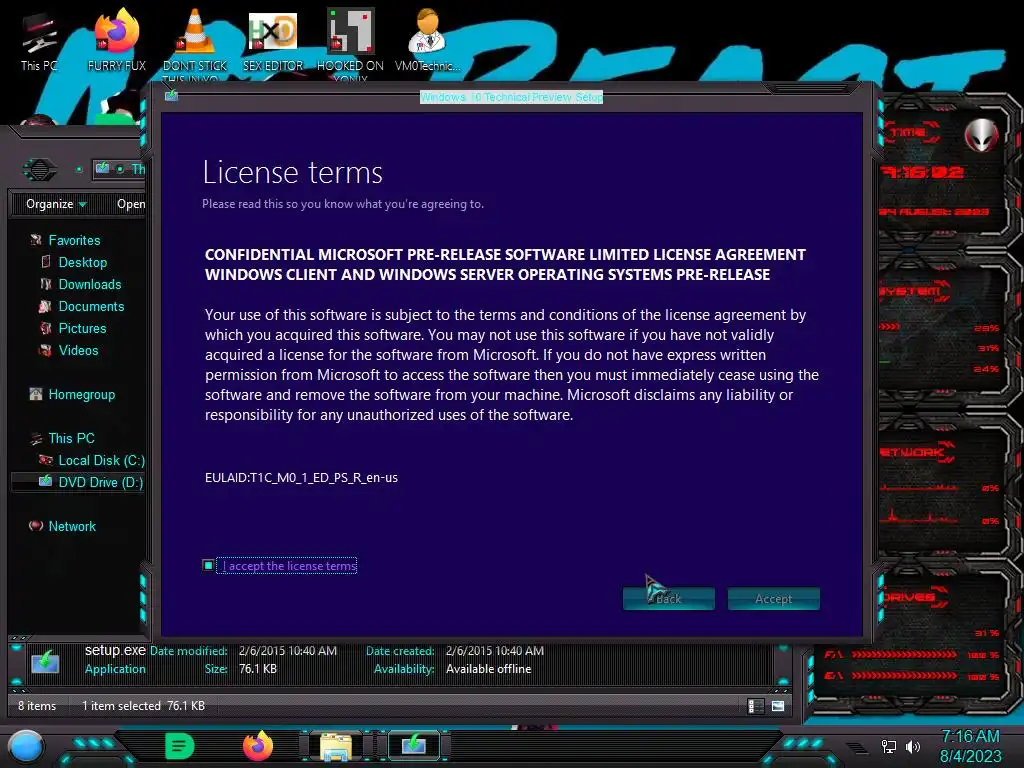The image size is (1024, 768).
Task: Click network icon in system tray
Action: (x=889, y=746)
